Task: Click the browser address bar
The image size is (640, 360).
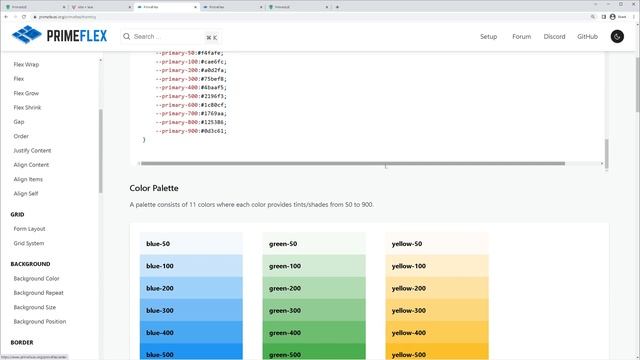Action: point(310,17)
